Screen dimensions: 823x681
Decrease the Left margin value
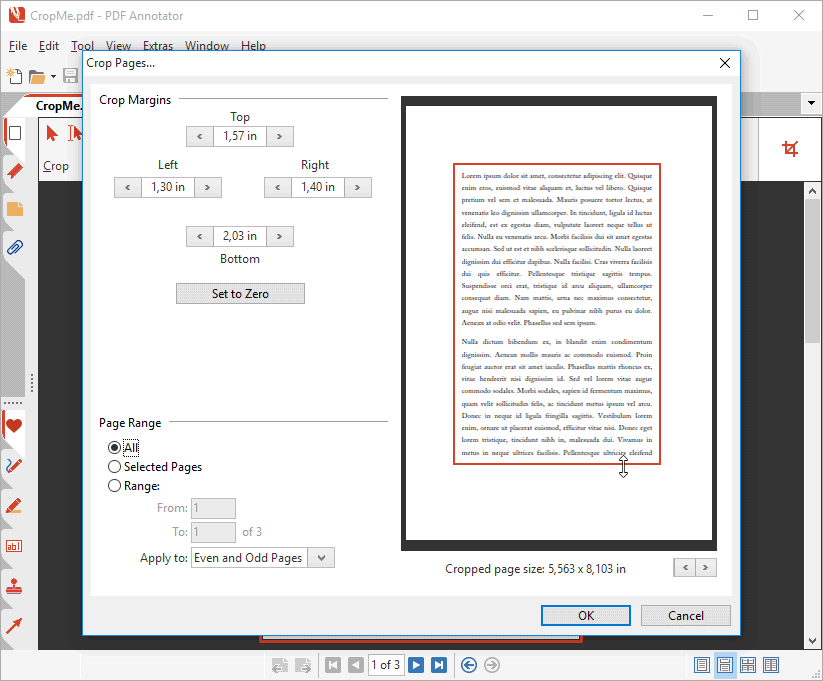[127, 187]
